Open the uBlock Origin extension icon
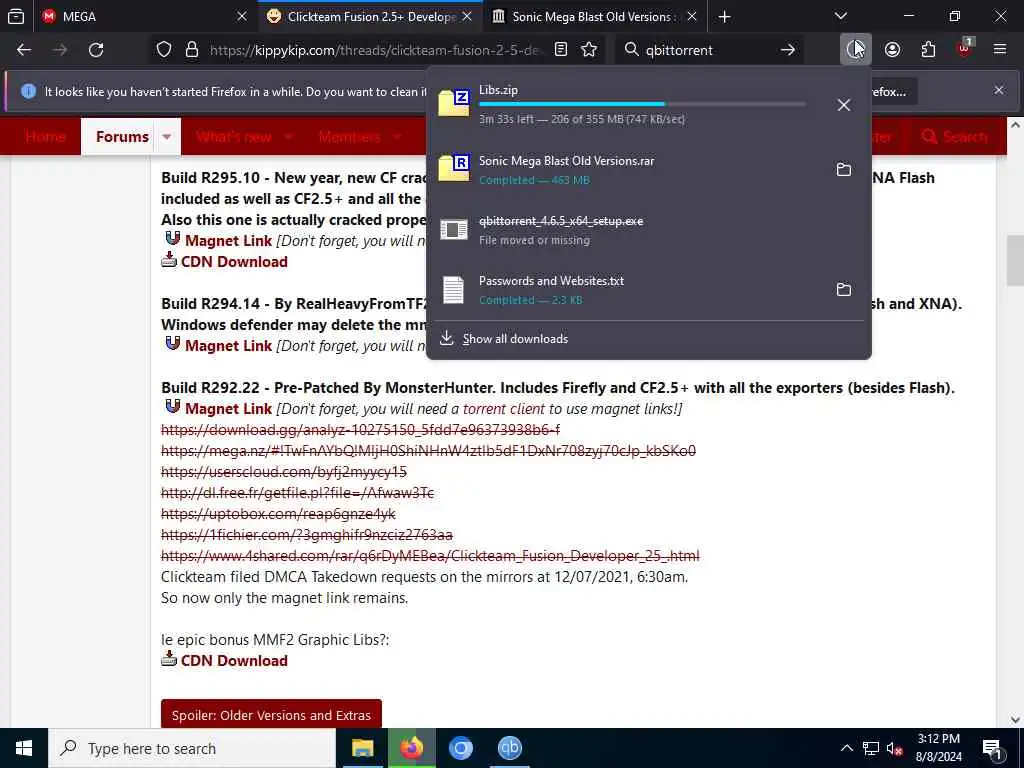The height and width of the screenshot is (768, 1024). point(964,48)
